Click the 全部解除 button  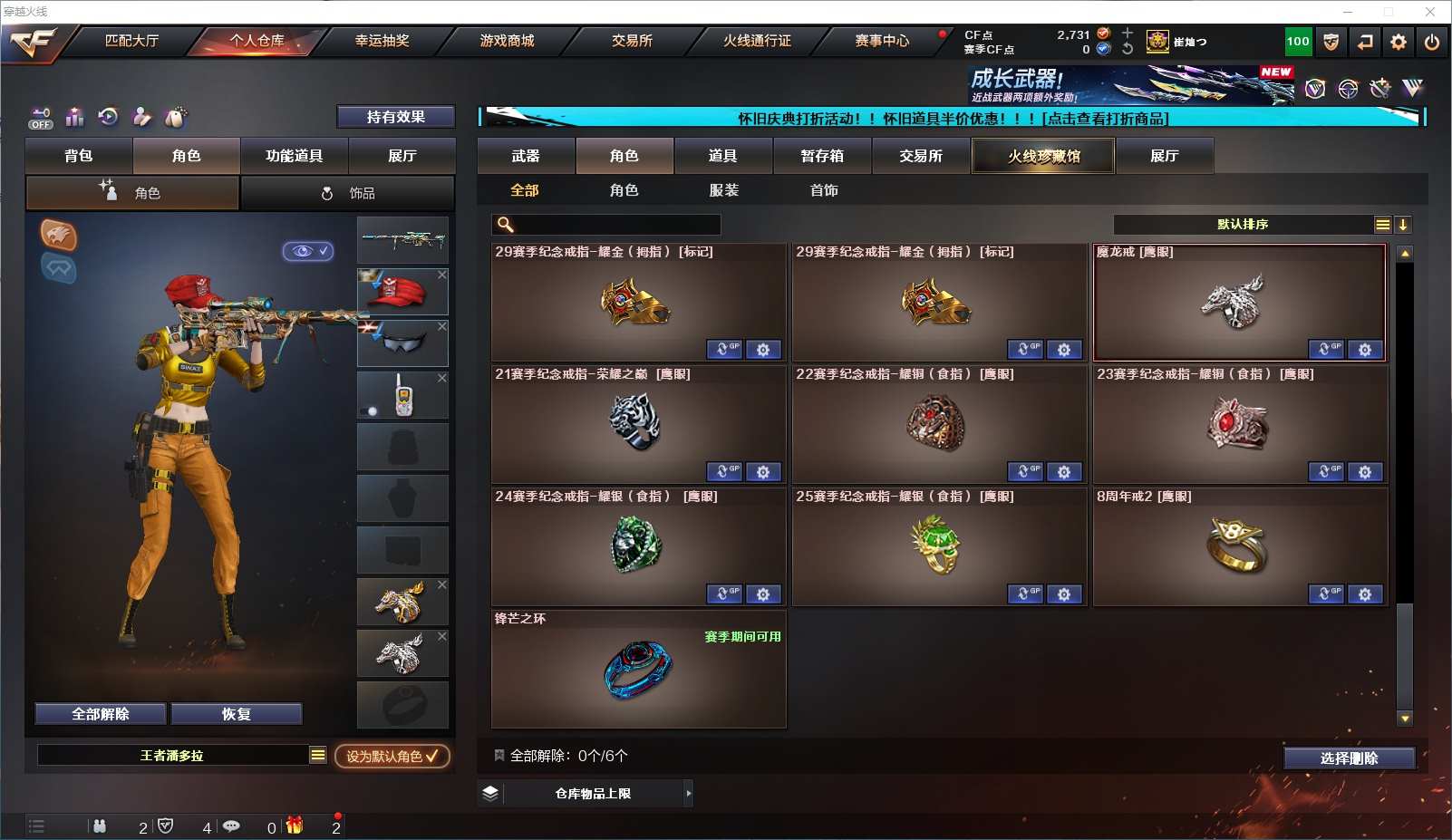click(101, 714)
